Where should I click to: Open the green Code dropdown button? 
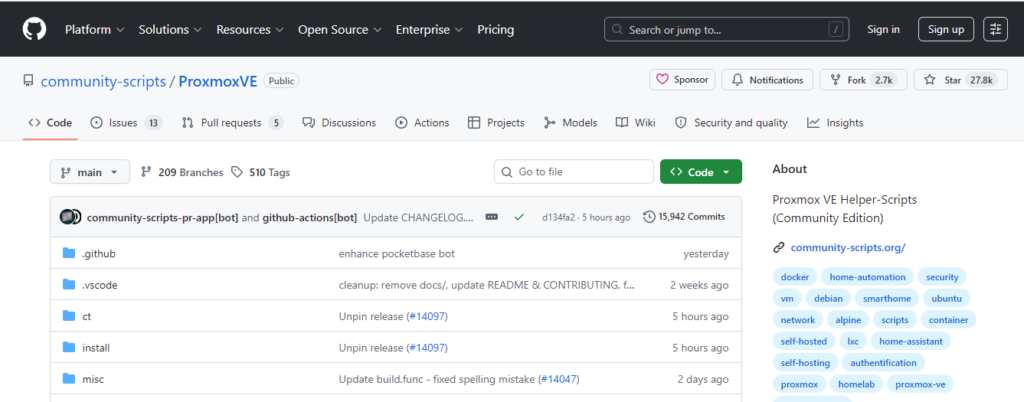[x=701, y=172]
